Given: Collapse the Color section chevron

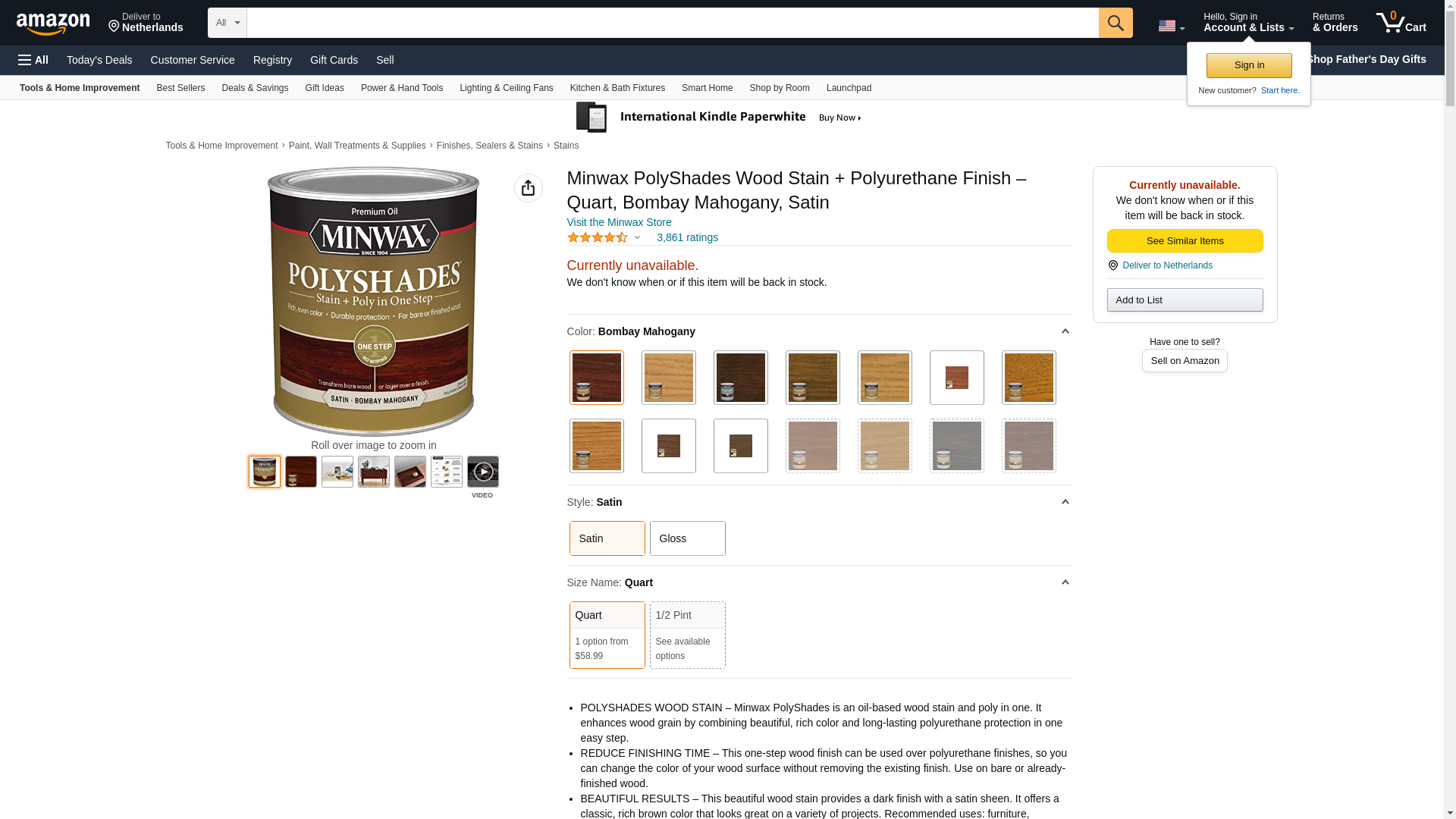Looking at the screenshot, I should [1065, 331].
